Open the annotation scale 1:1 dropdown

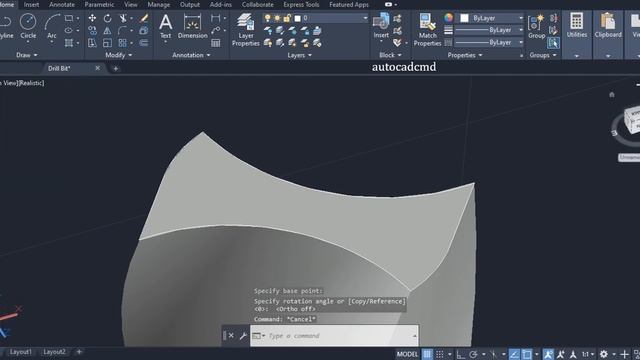coord(587,354)
